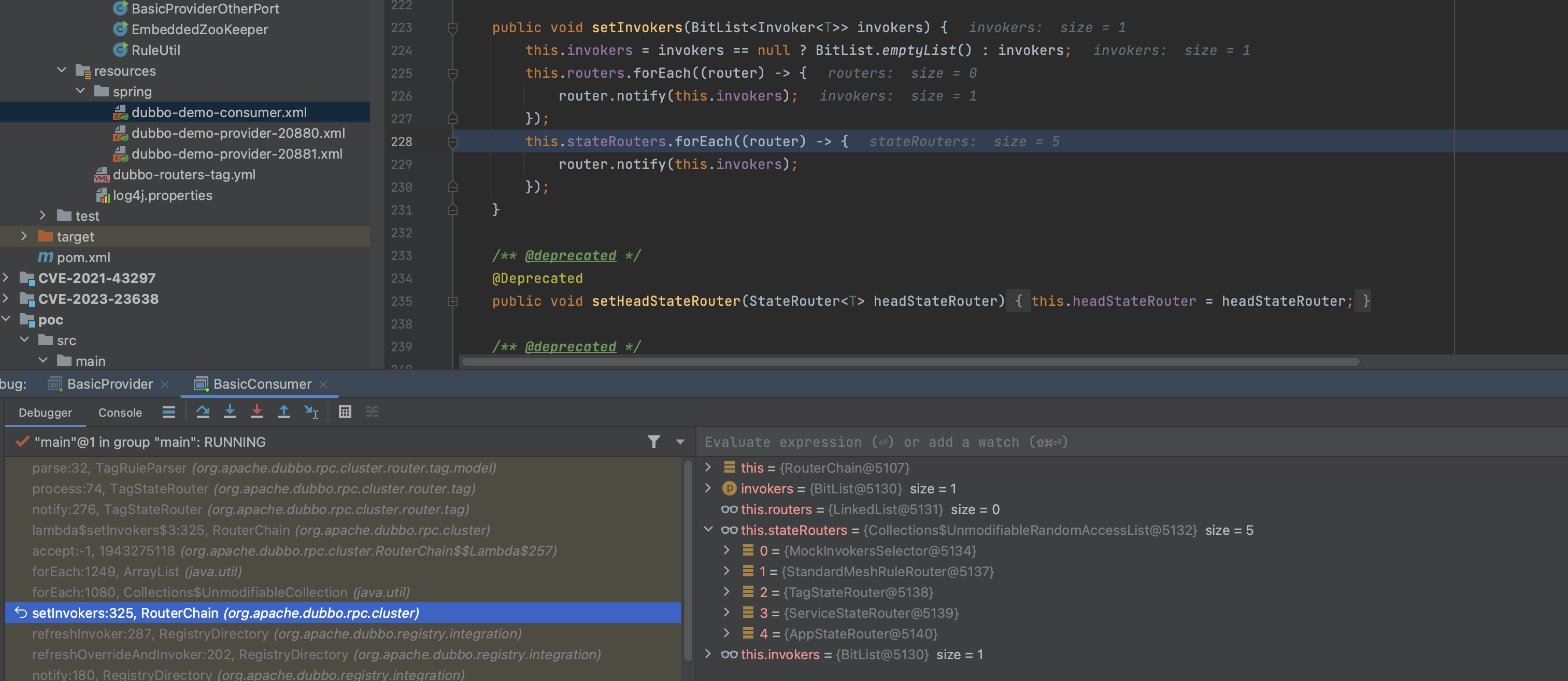Expand element 3 ServiceStateRouter@5139
Screen dimensions: 1568x681
point(726,612)
